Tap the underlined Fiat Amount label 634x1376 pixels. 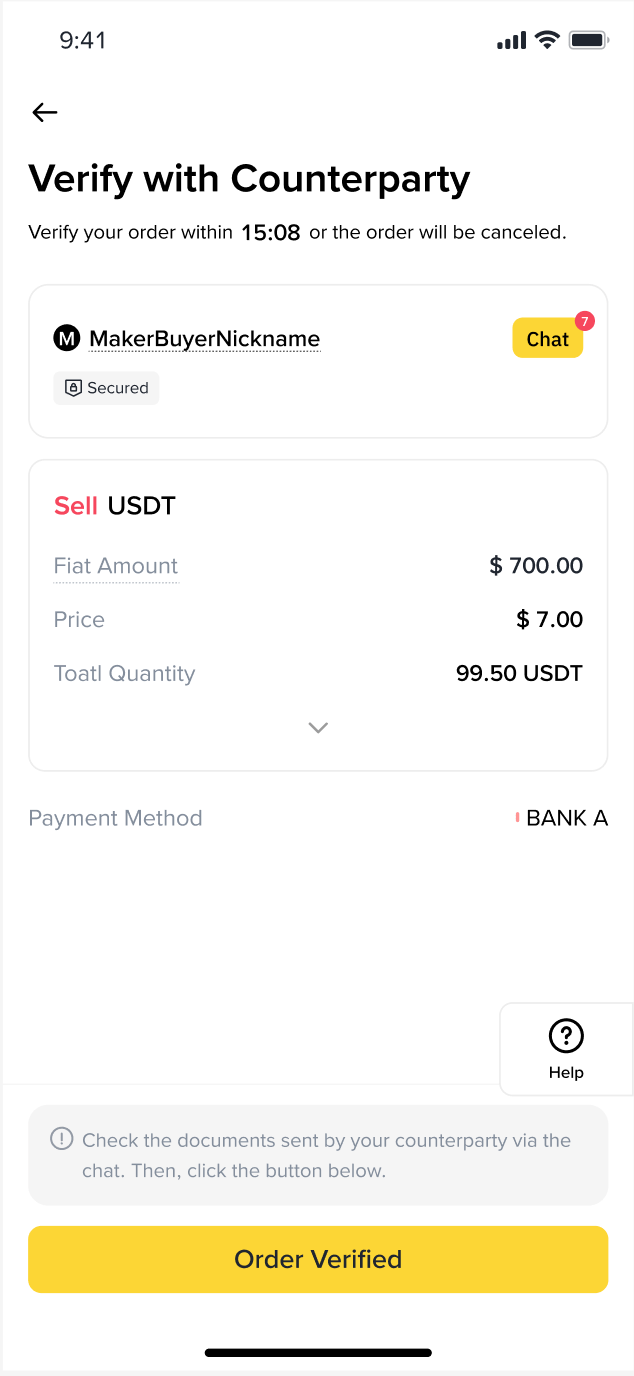pos(116,566)
